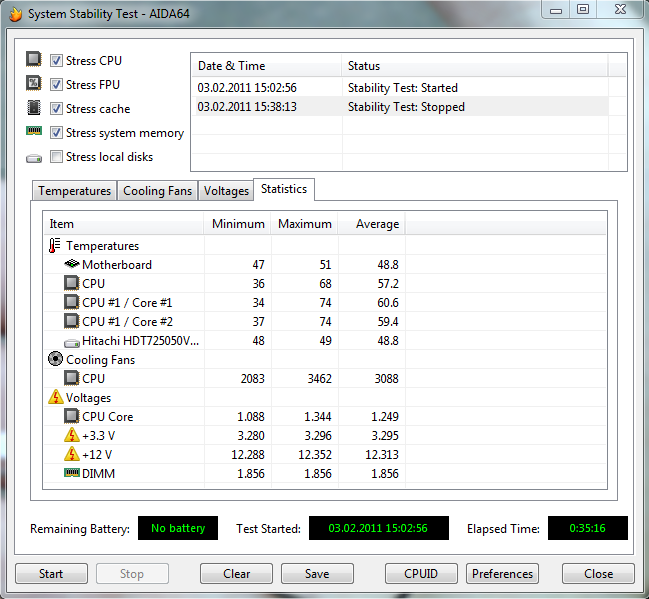This screenshot has width=649, height=599.
Task: Click the FPU percent icon beside Stress FPU
Action: click(34, 83)
